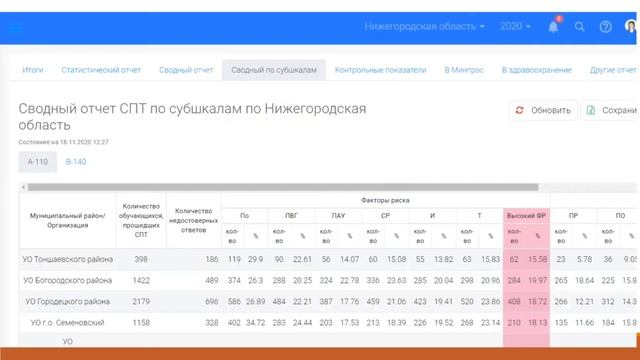Click the 19.97 high-risk percent cell

[538, 280]
